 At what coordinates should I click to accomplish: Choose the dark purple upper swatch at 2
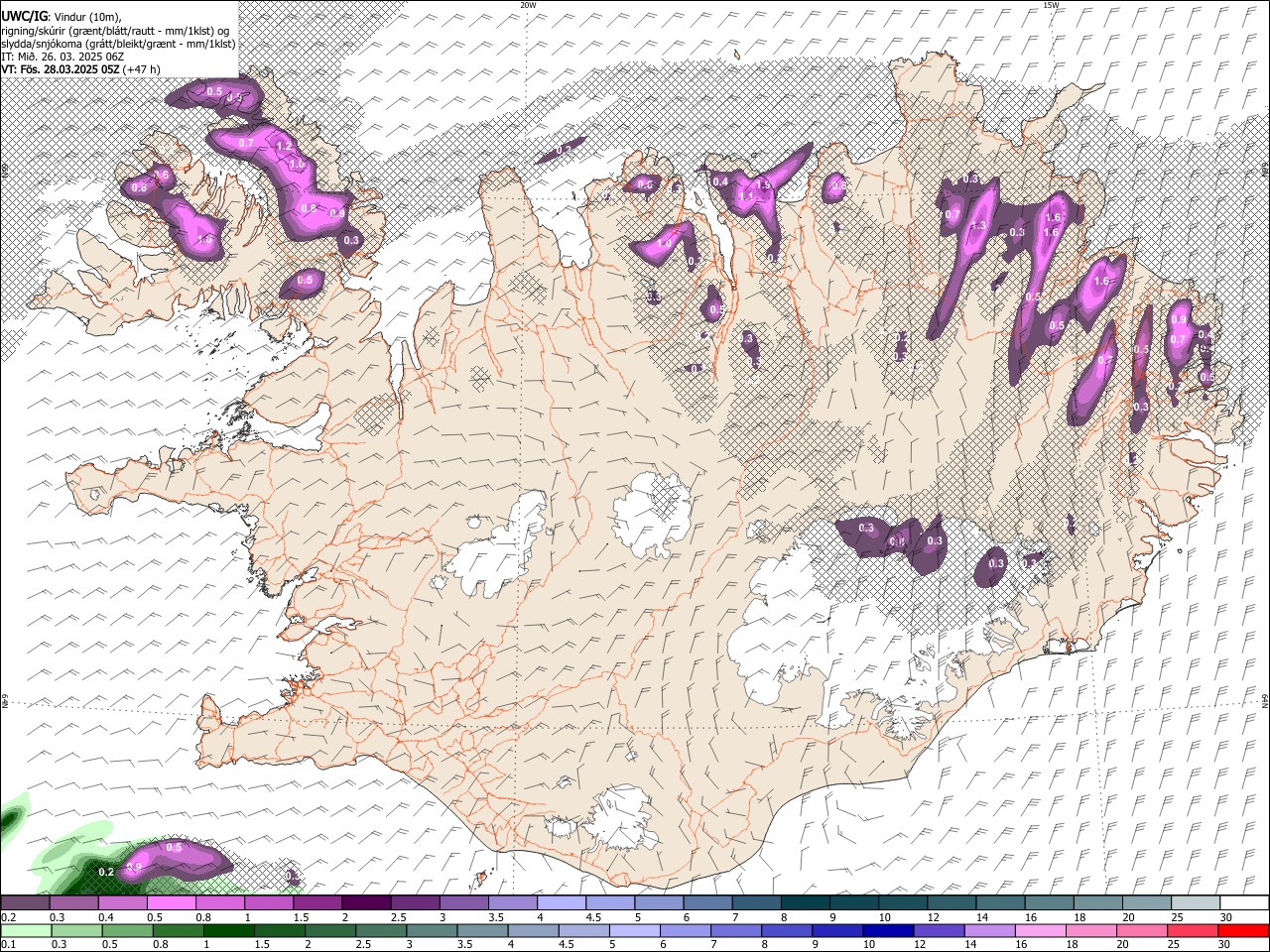point(366,903)
